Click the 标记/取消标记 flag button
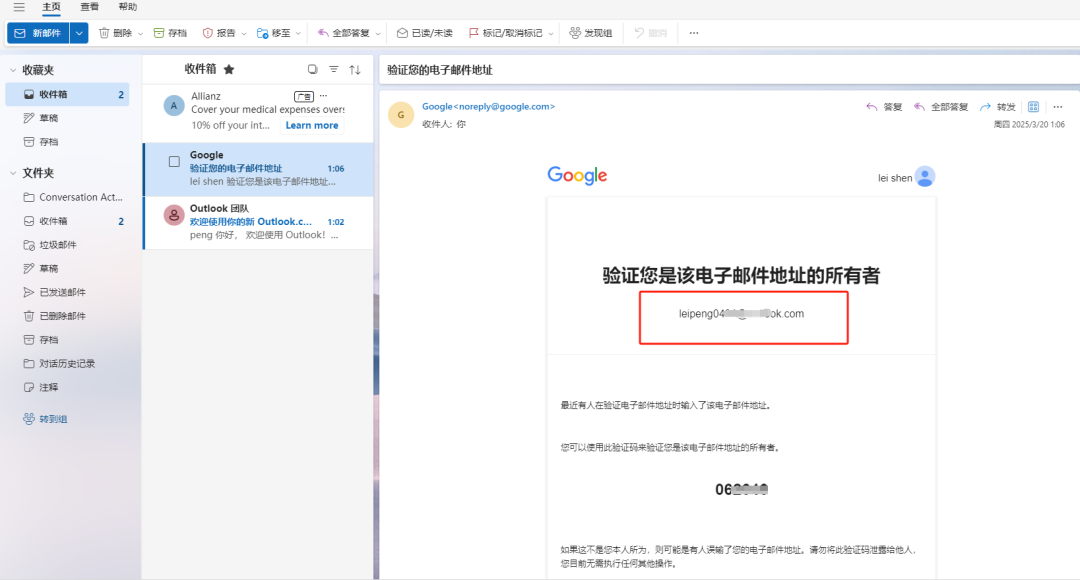 pos(506,33)
